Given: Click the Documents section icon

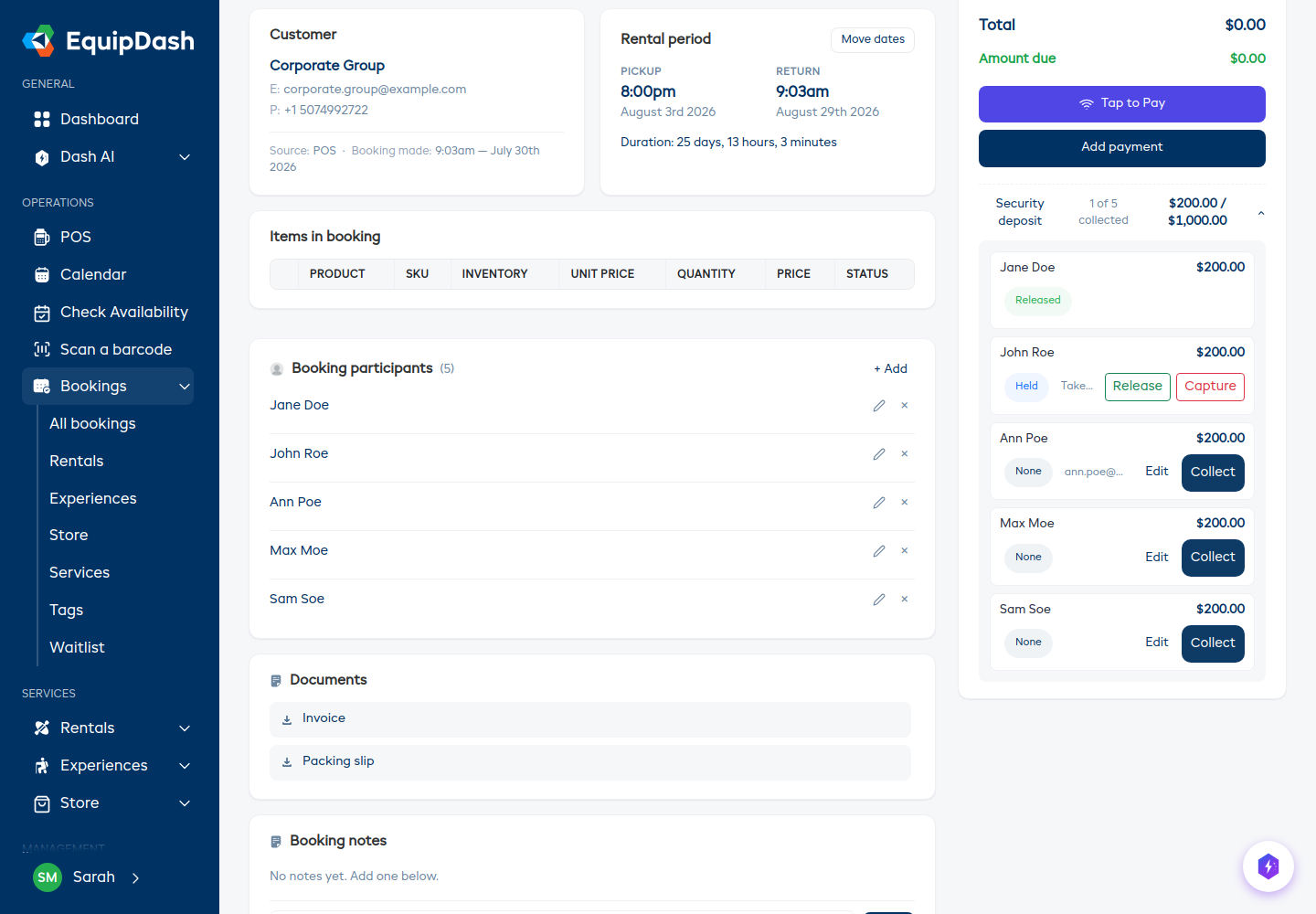Looking at the screenshot, I should point(276,681).
